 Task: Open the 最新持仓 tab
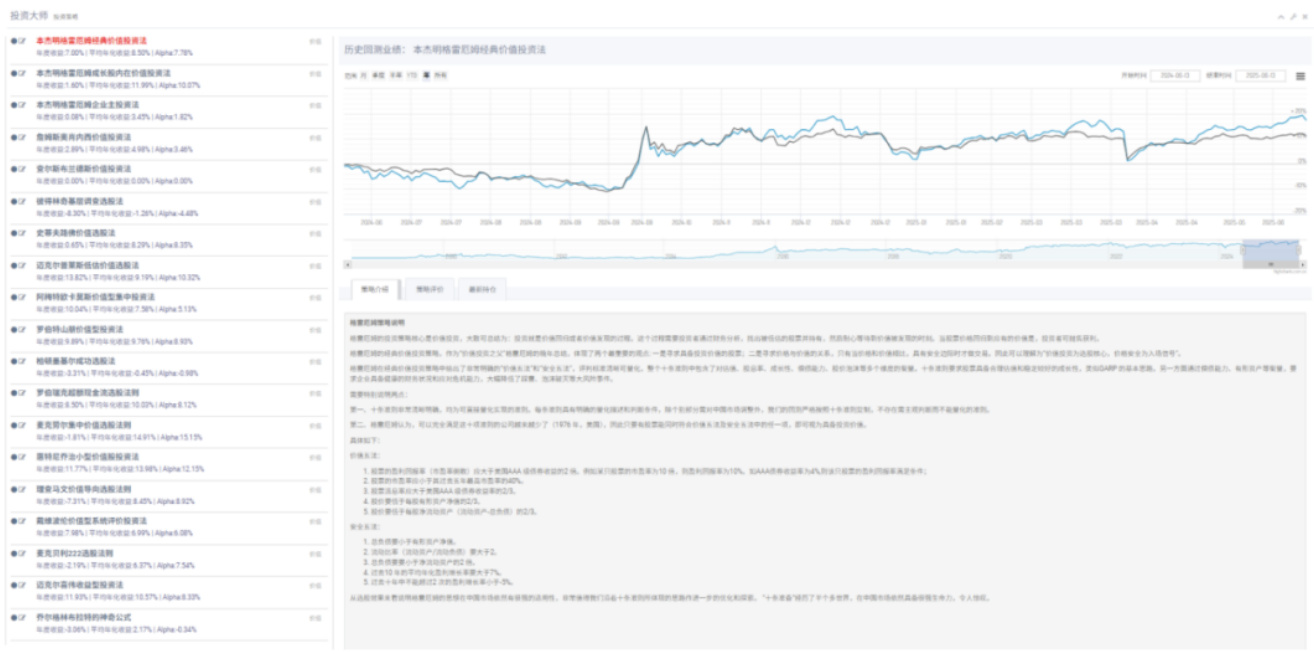pos(482,290)
